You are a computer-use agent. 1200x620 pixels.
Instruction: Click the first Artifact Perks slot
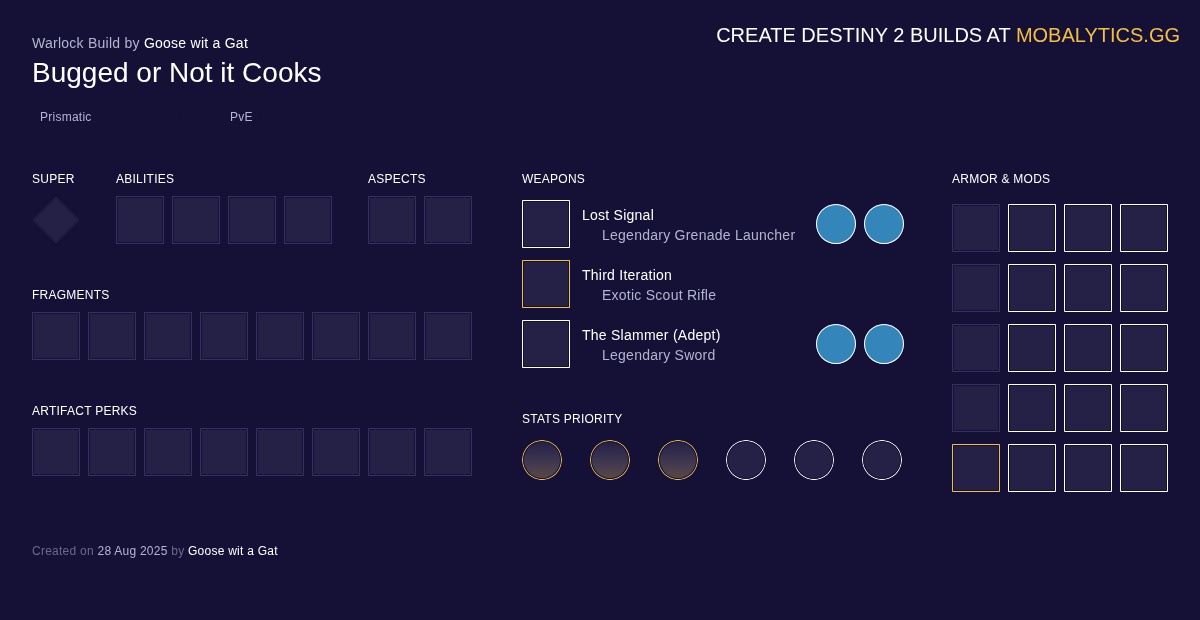click(x=56, y=452)
